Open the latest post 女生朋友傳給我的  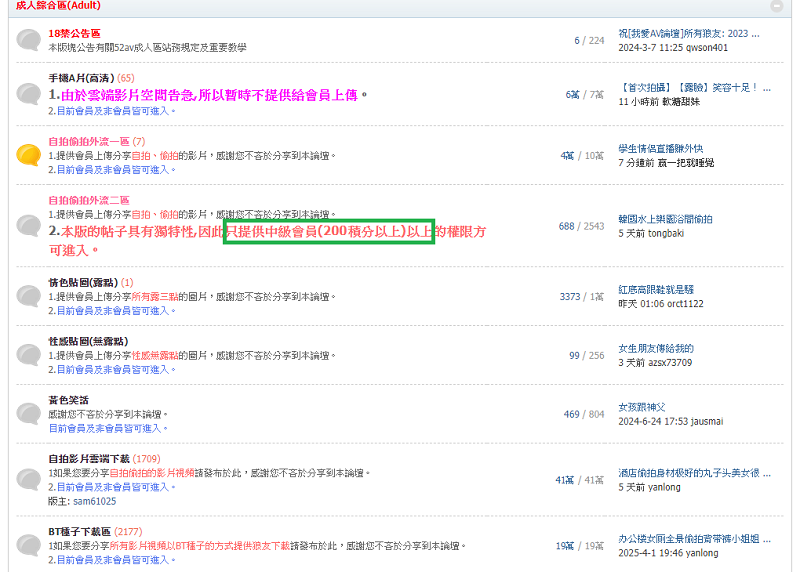coord(655,348)
